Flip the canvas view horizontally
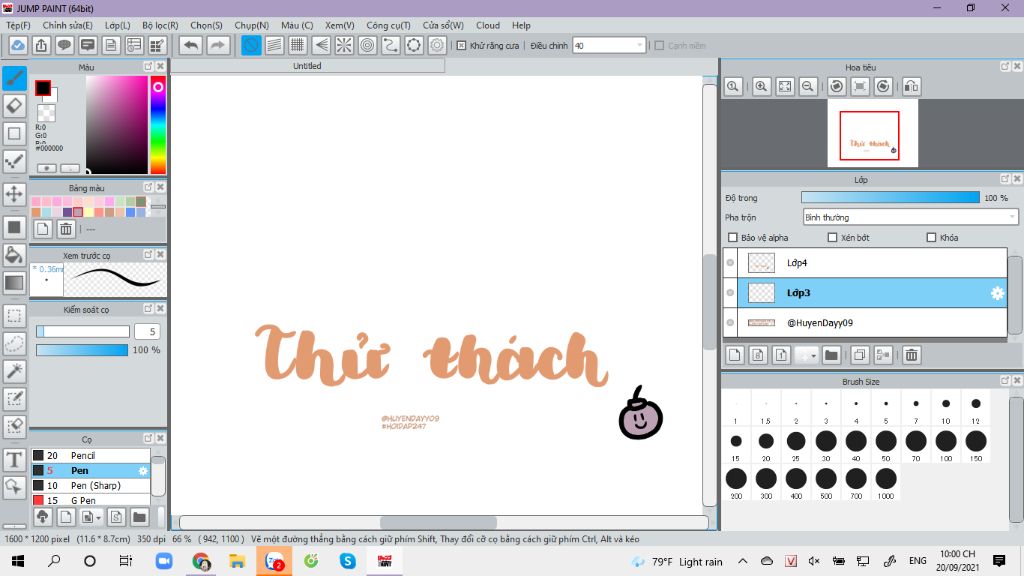Image resolution: width=1024 pixels, height=576 pixels. (x=912, y=86)
